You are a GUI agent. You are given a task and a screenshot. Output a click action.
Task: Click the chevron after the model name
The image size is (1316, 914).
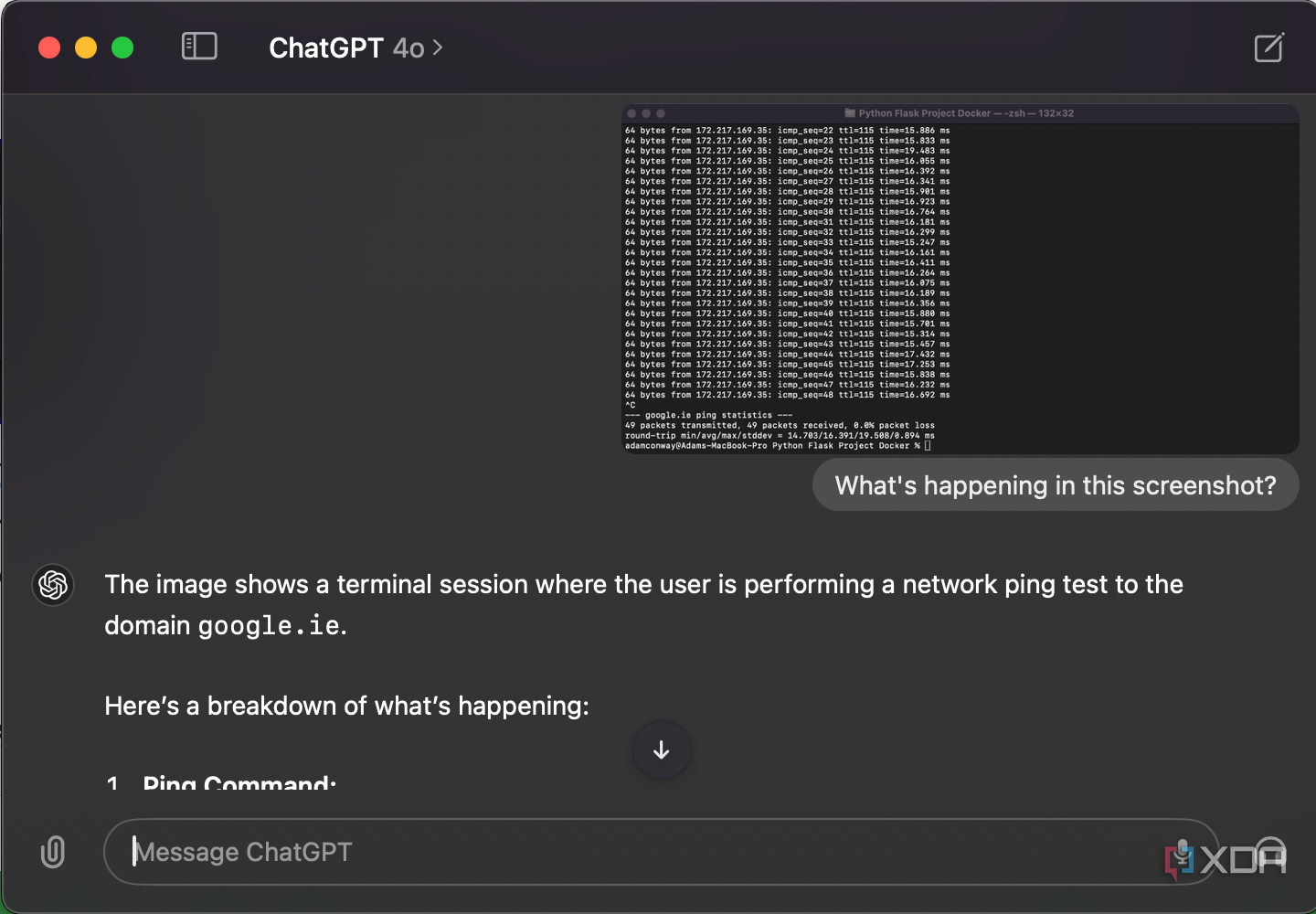coord(437,48)
